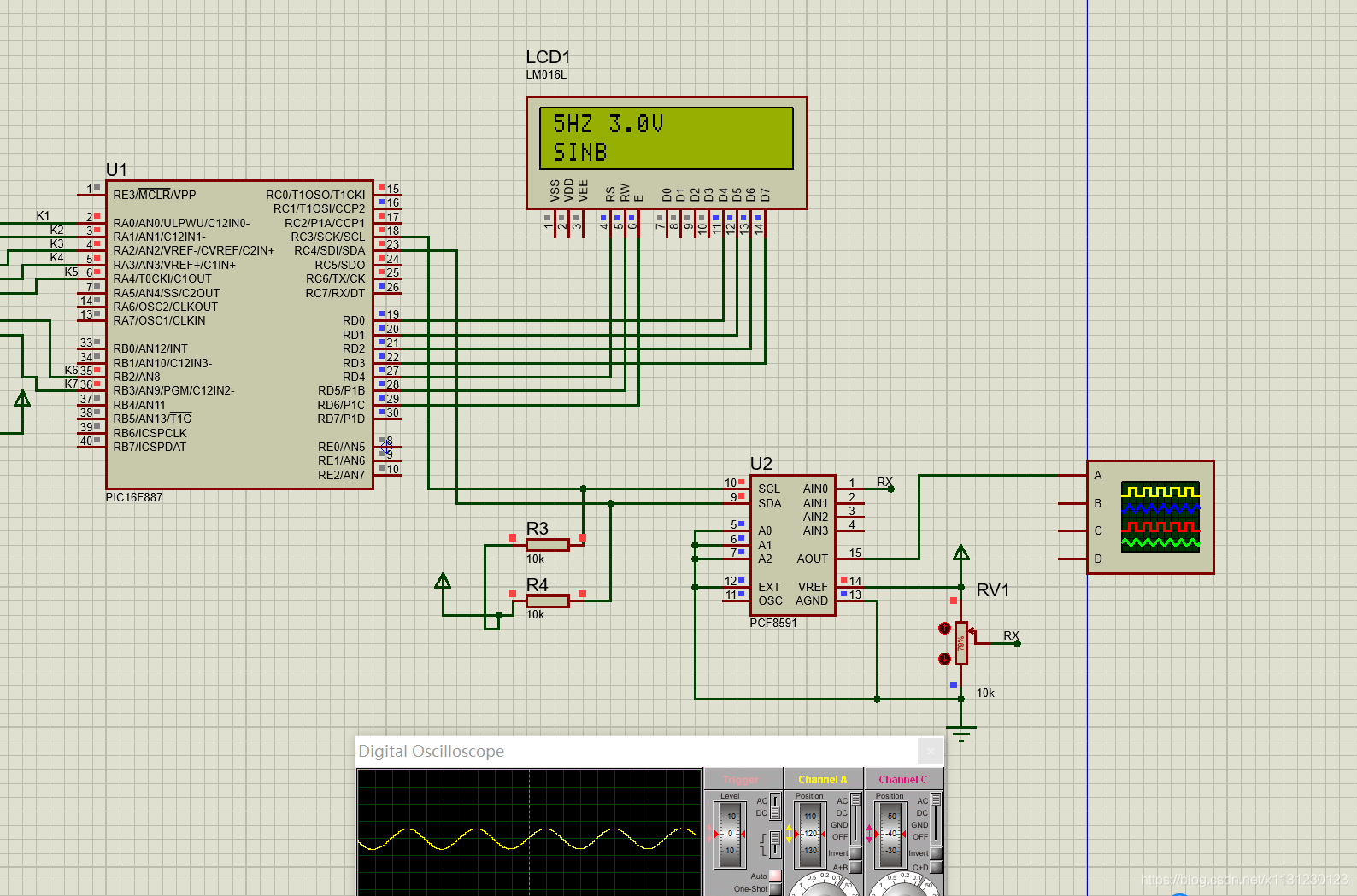This screenshot has width=1357, height=896.
Task: Click Channel A coupling selector slider
Action: 855,818
